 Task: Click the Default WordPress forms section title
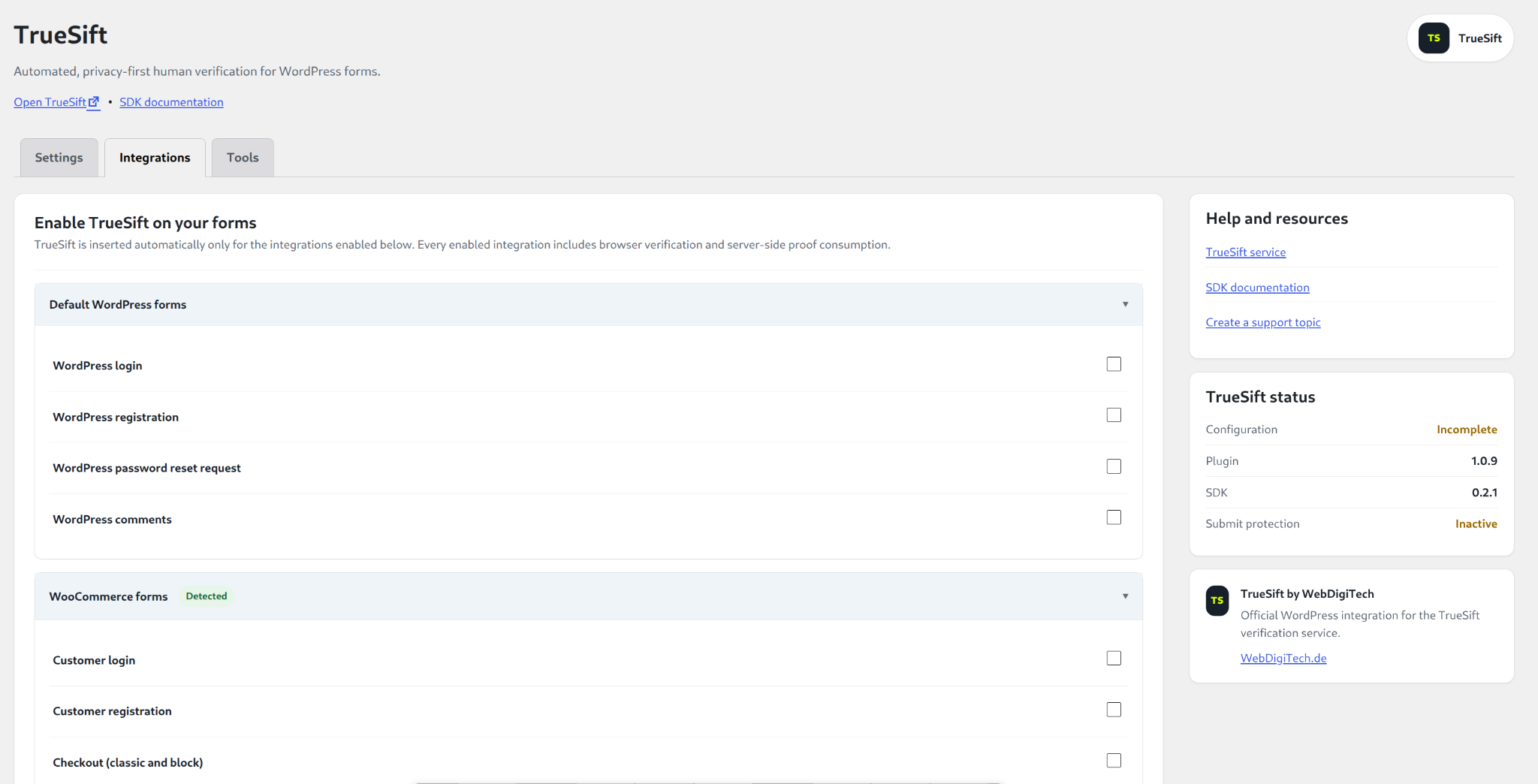(x=118, y=305)
